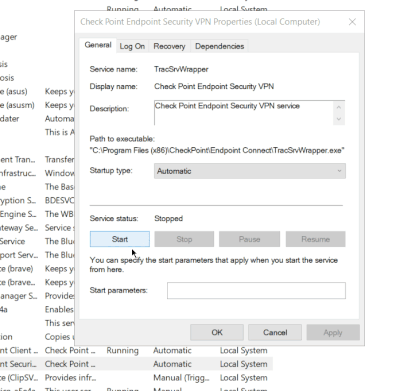Select the 'teway Se..' service row
This screenshot has width=400, height=391.
(19, 228)
